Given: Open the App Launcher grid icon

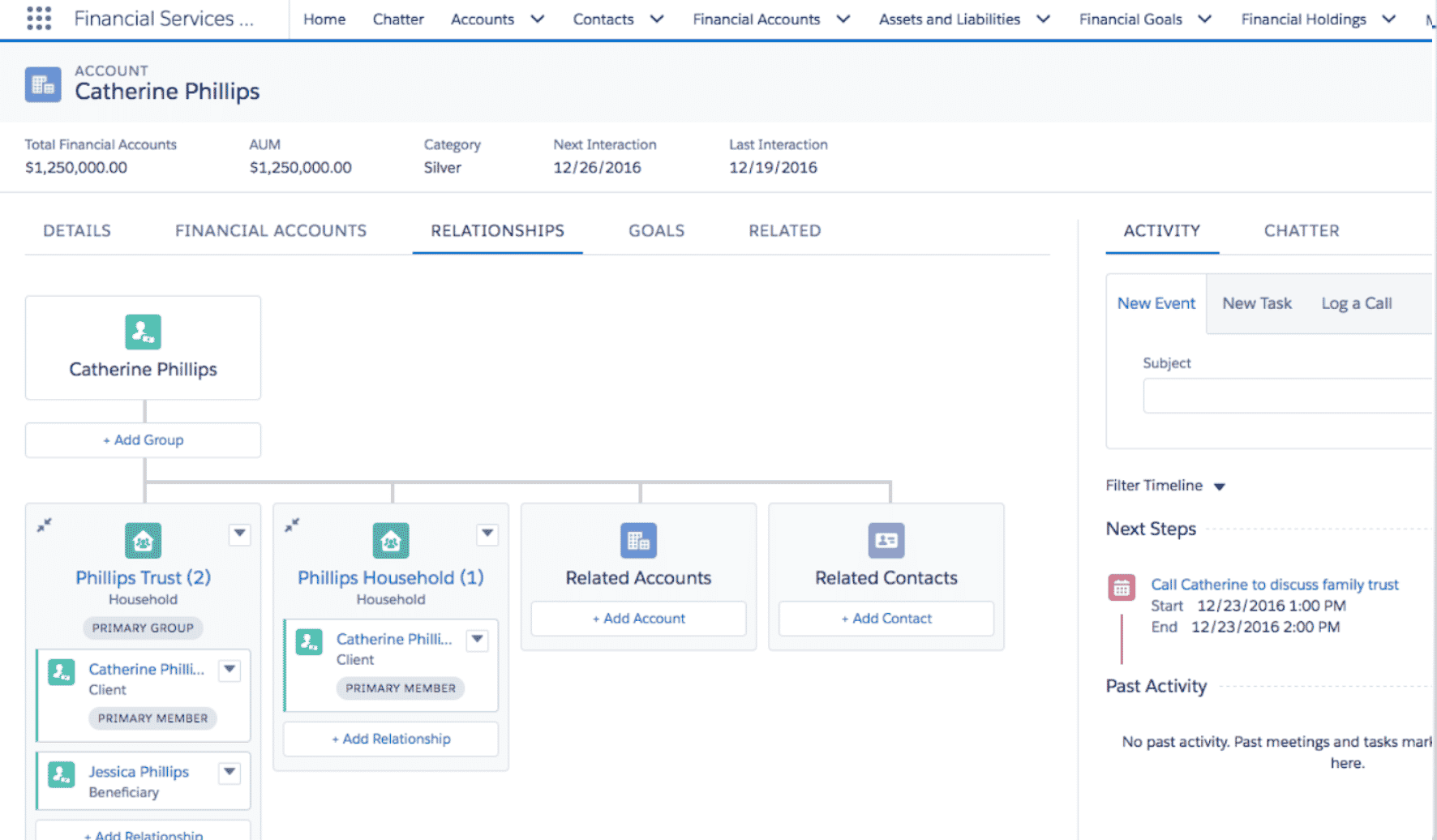Looking at the screenshot, I should click(x=39, y=19).
